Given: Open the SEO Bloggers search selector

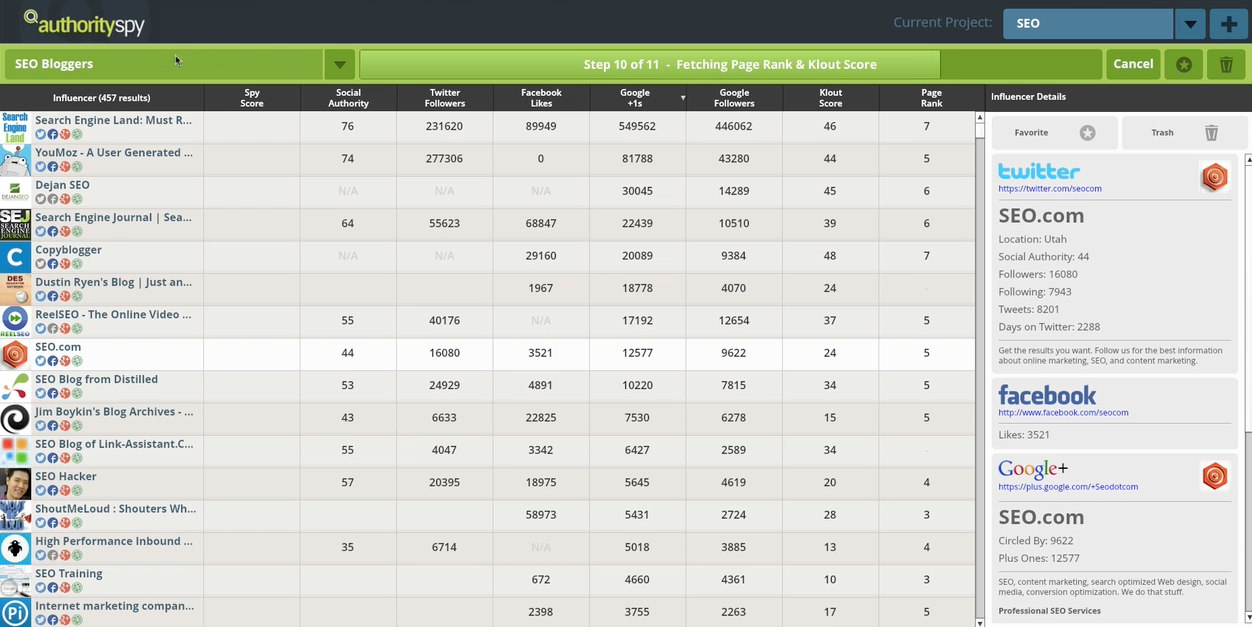Looking at the screenshot, I should click(164, 64).
